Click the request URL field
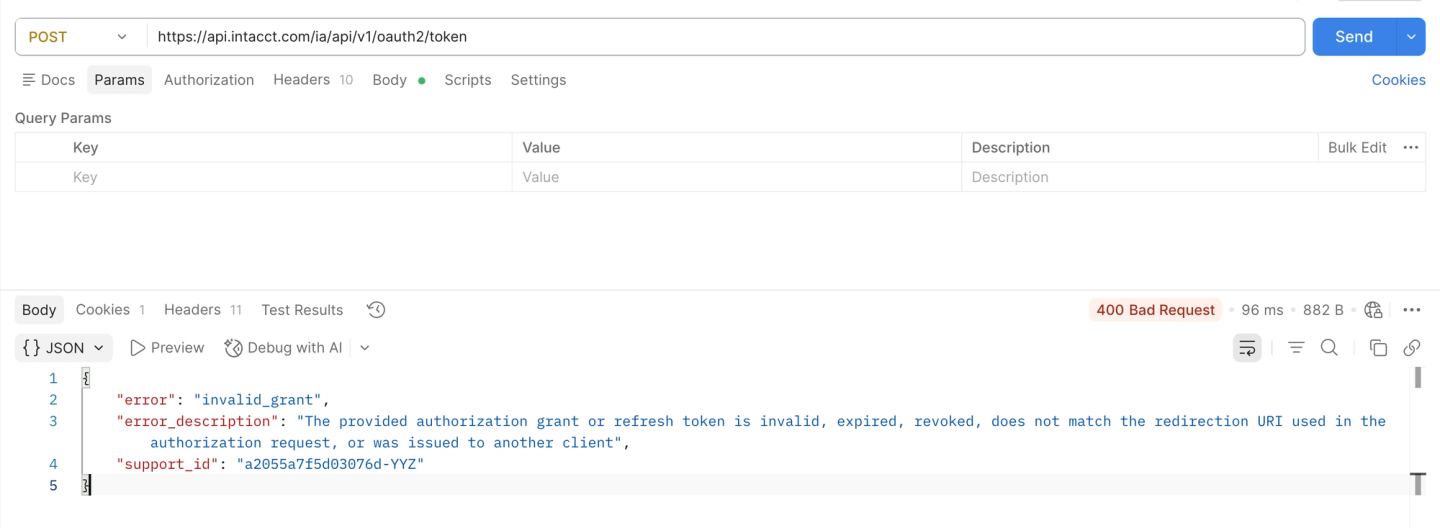The width and height of the screenshot is (1440, 528). coord(726,37)
